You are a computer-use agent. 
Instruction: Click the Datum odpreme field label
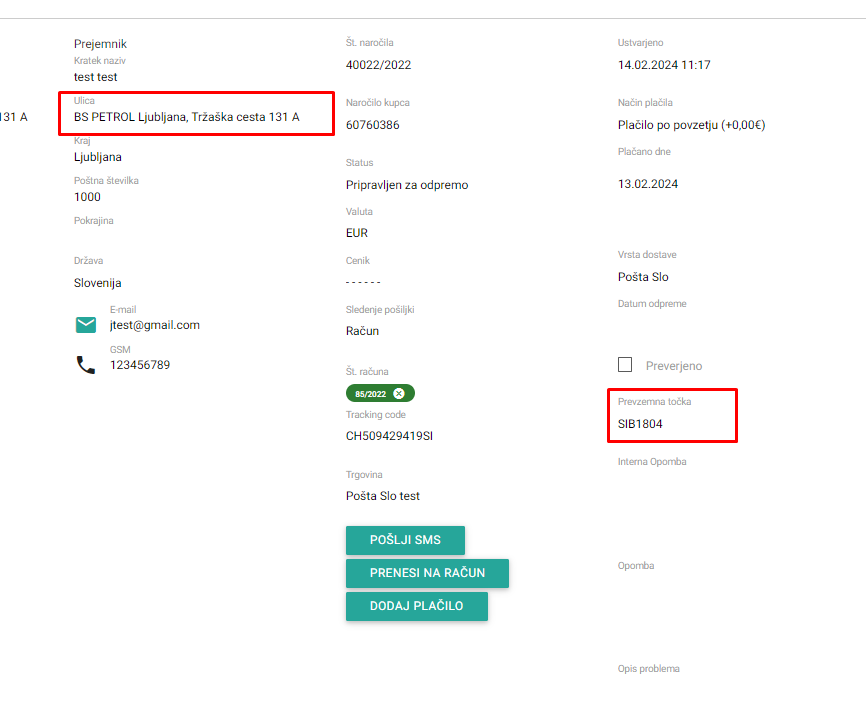(x=652, y=304)
